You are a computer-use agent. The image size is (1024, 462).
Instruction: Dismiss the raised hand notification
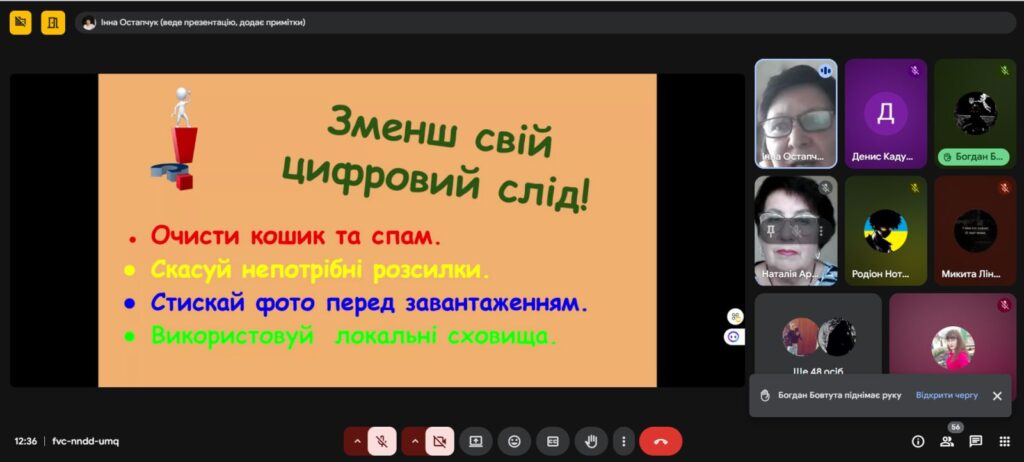pos(997,395)
